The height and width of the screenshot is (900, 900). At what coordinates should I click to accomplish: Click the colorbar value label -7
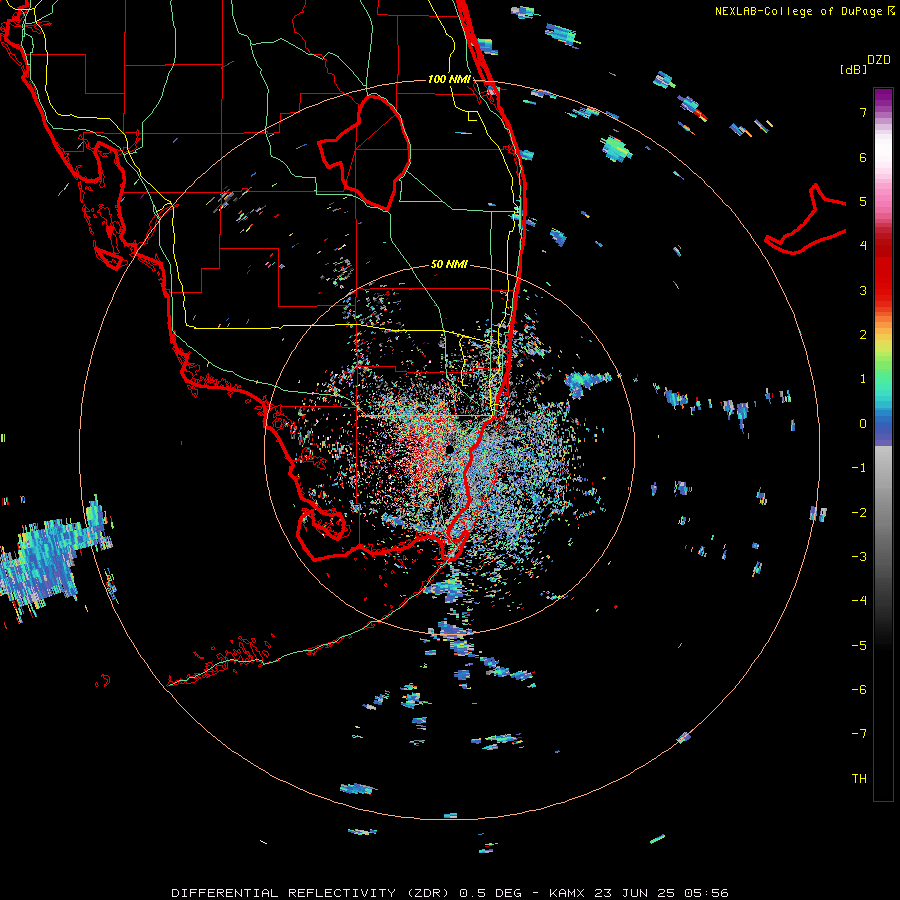tap(859, 734)
